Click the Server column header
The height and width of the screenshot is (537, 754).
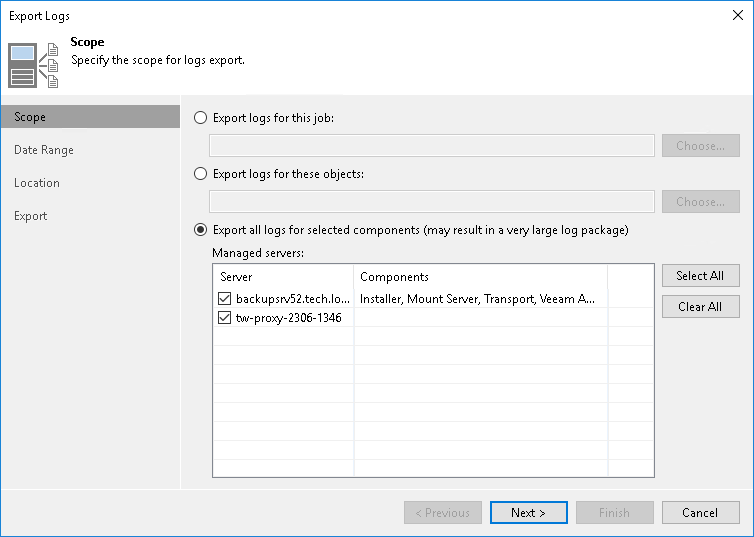click(x=284, y=277)
